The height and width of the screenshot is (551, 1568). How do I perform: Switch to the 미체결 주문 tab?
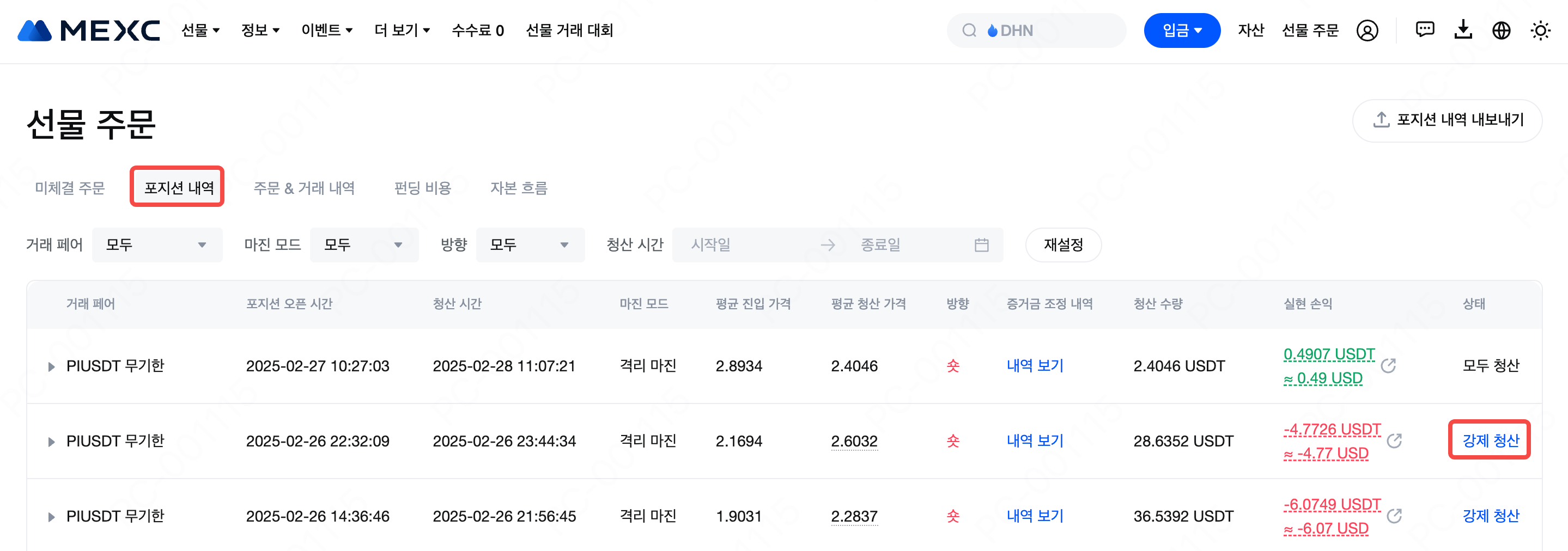(70, 188)
